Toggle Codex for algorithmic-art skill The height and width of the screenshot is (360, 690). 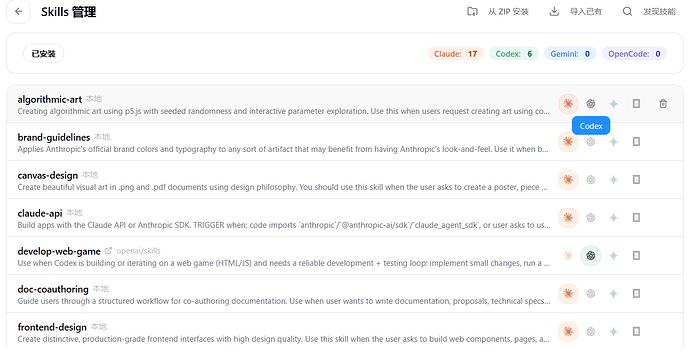click(x=591, y=104)
